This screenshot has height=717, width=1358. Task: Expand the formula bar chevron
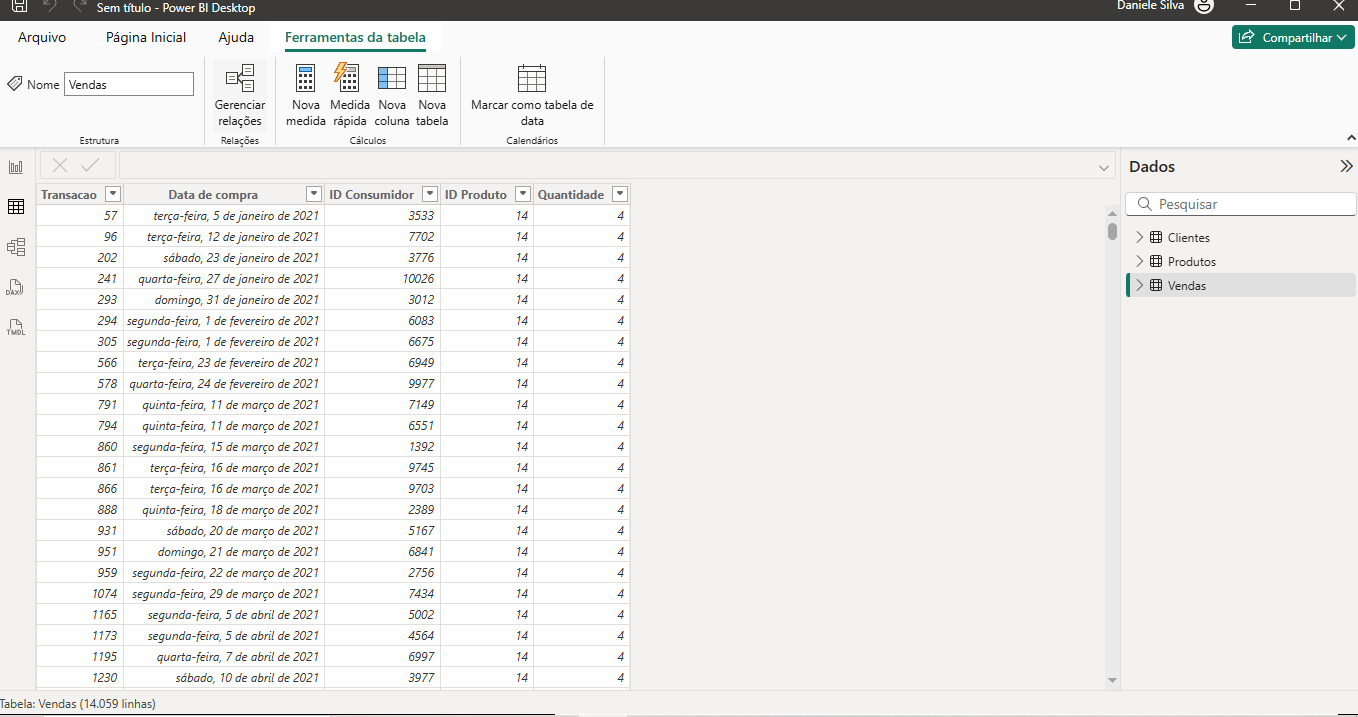click(x=1104, y=167)
